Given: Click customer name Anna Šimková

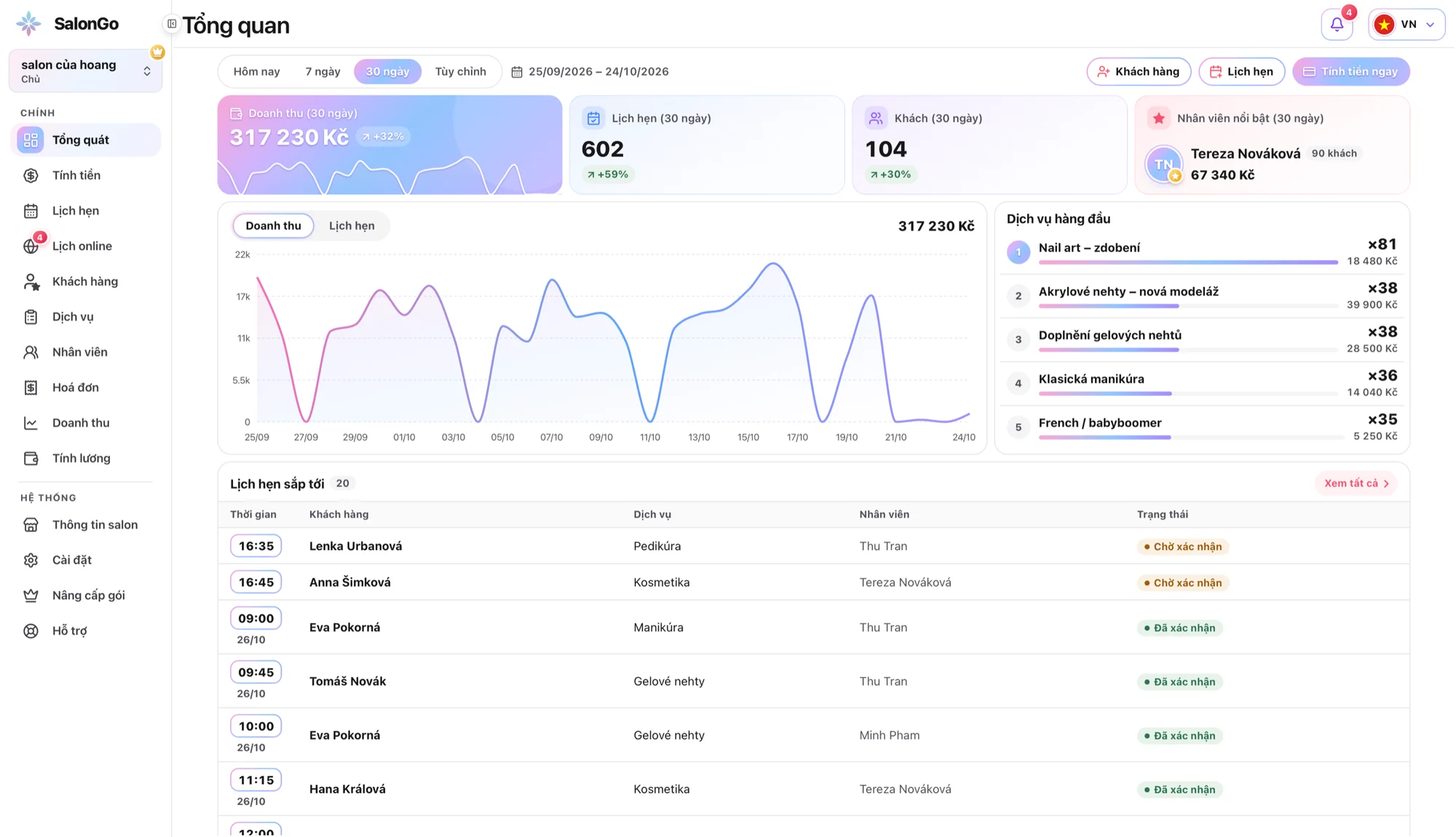Looking at the screenshot, I should click(349, 582).
